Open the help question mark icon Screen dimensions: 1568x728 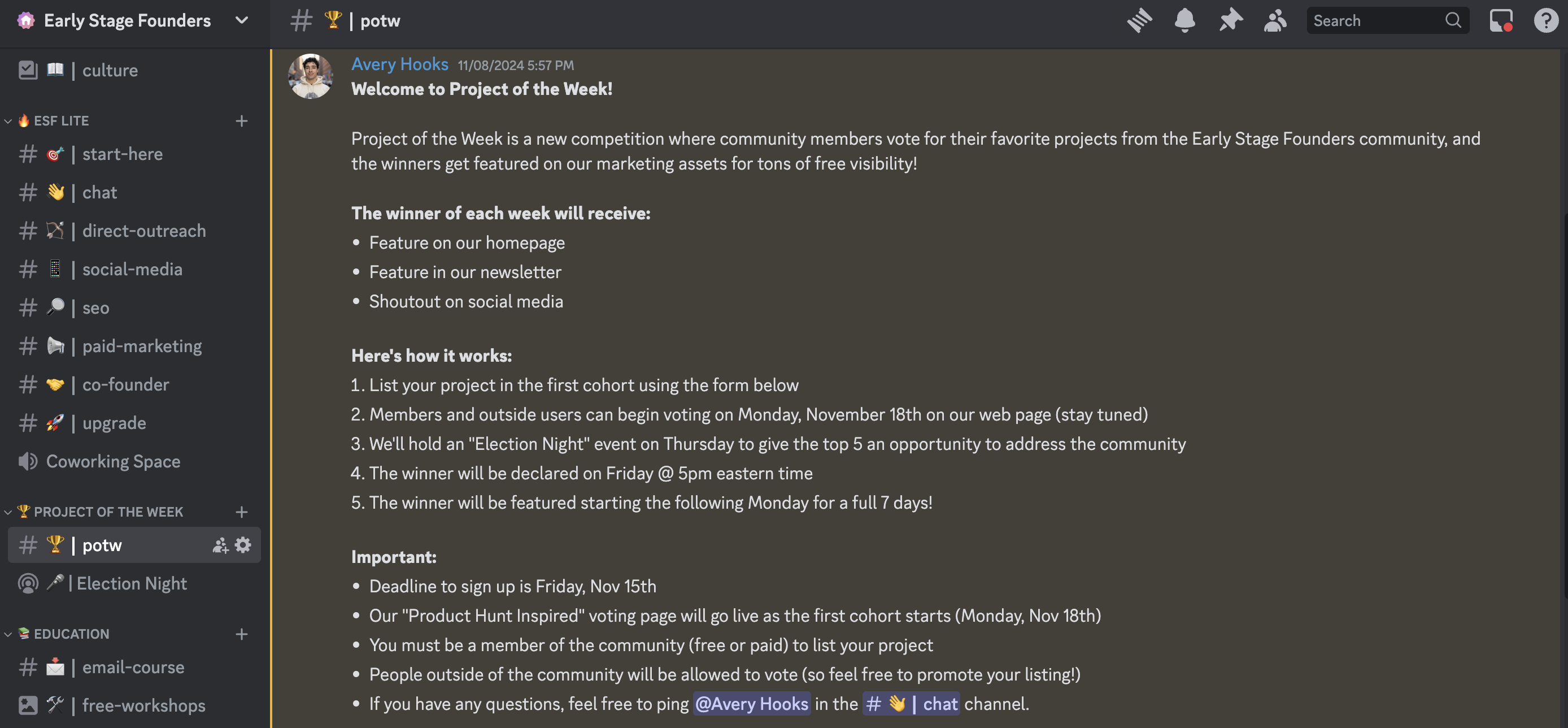[1545, 21]
